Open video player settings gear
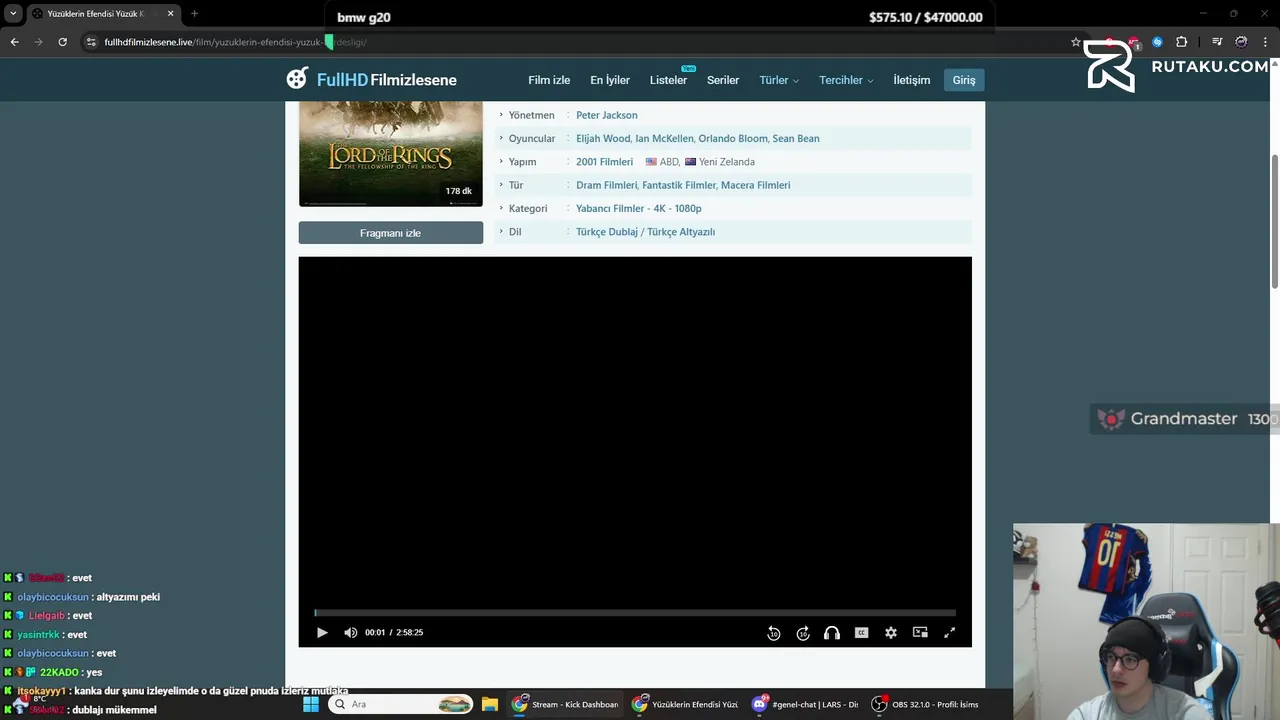Screen dimensions: 1280x720 [891, 633]
